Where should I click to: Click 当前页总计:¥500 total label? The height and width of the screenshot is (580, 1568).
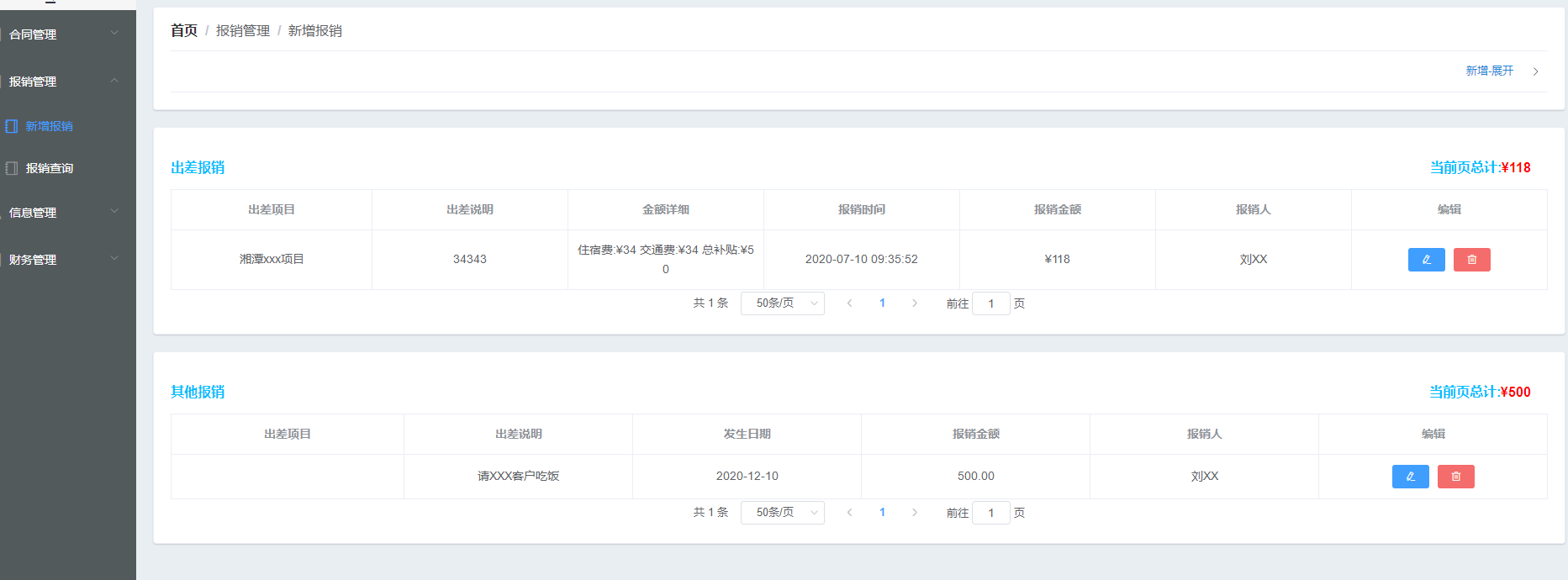(1480, 392)
